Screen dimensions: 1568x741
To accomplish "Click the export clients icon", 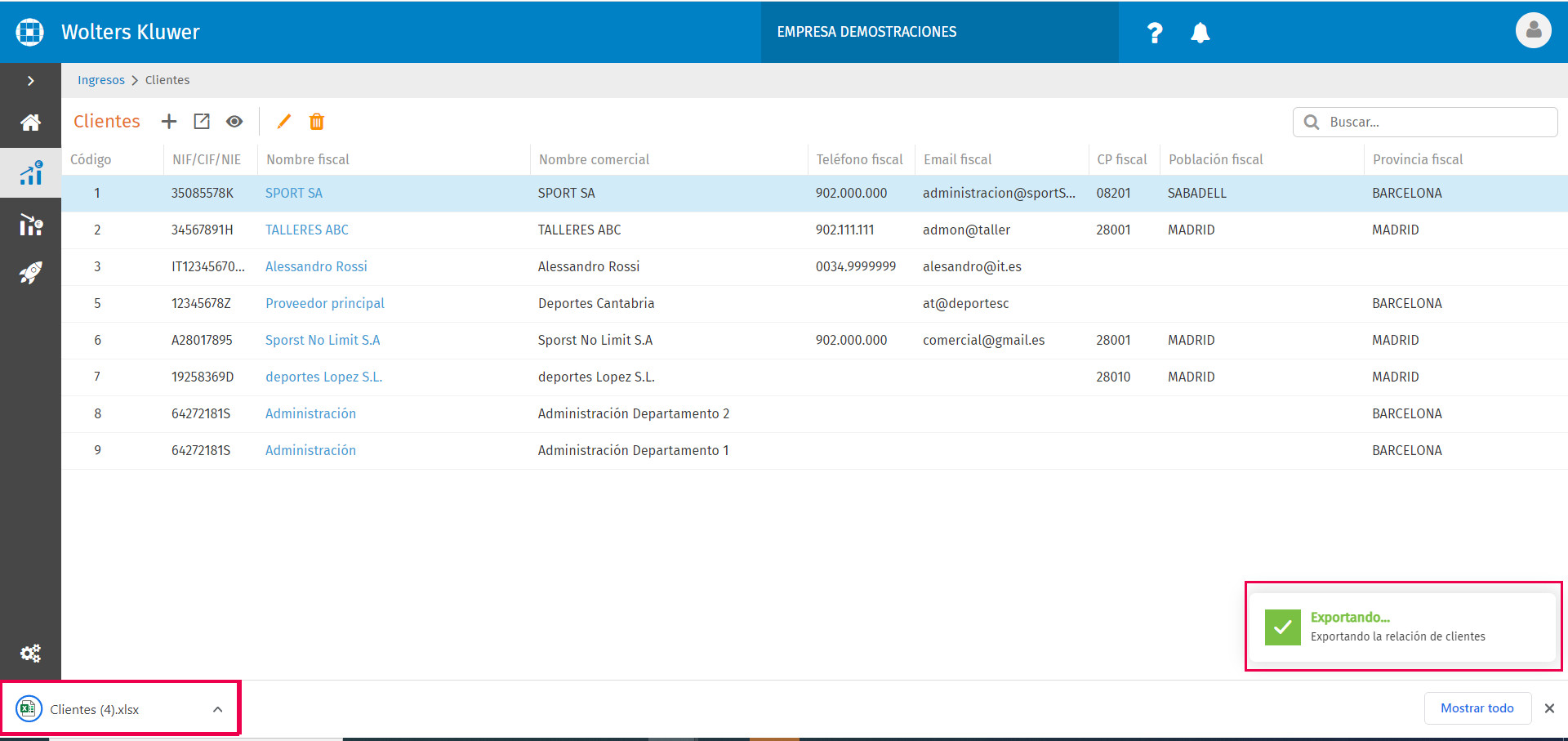I will point(202,122).
